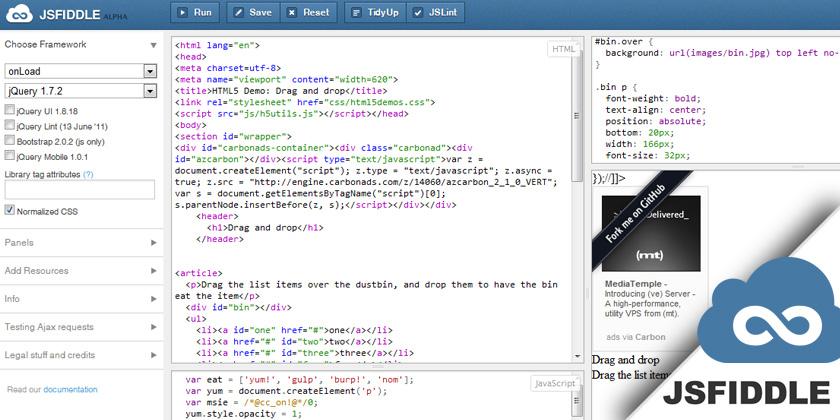
Task: Open the onLoad dropdown
Action: pyautogui.click(x=80, y=71)
